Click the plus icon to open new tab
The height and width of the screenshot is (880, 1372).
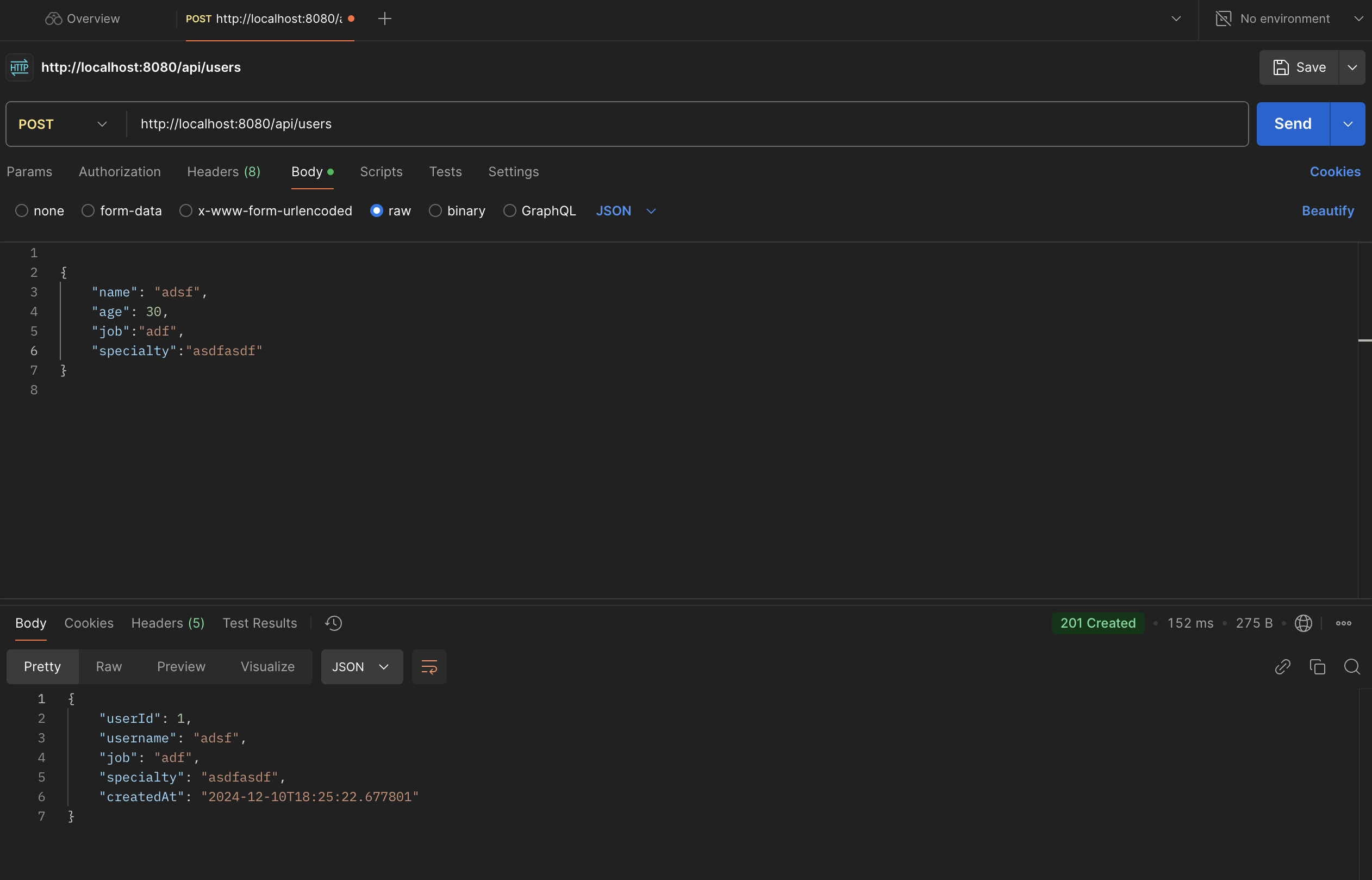[384, 19]
